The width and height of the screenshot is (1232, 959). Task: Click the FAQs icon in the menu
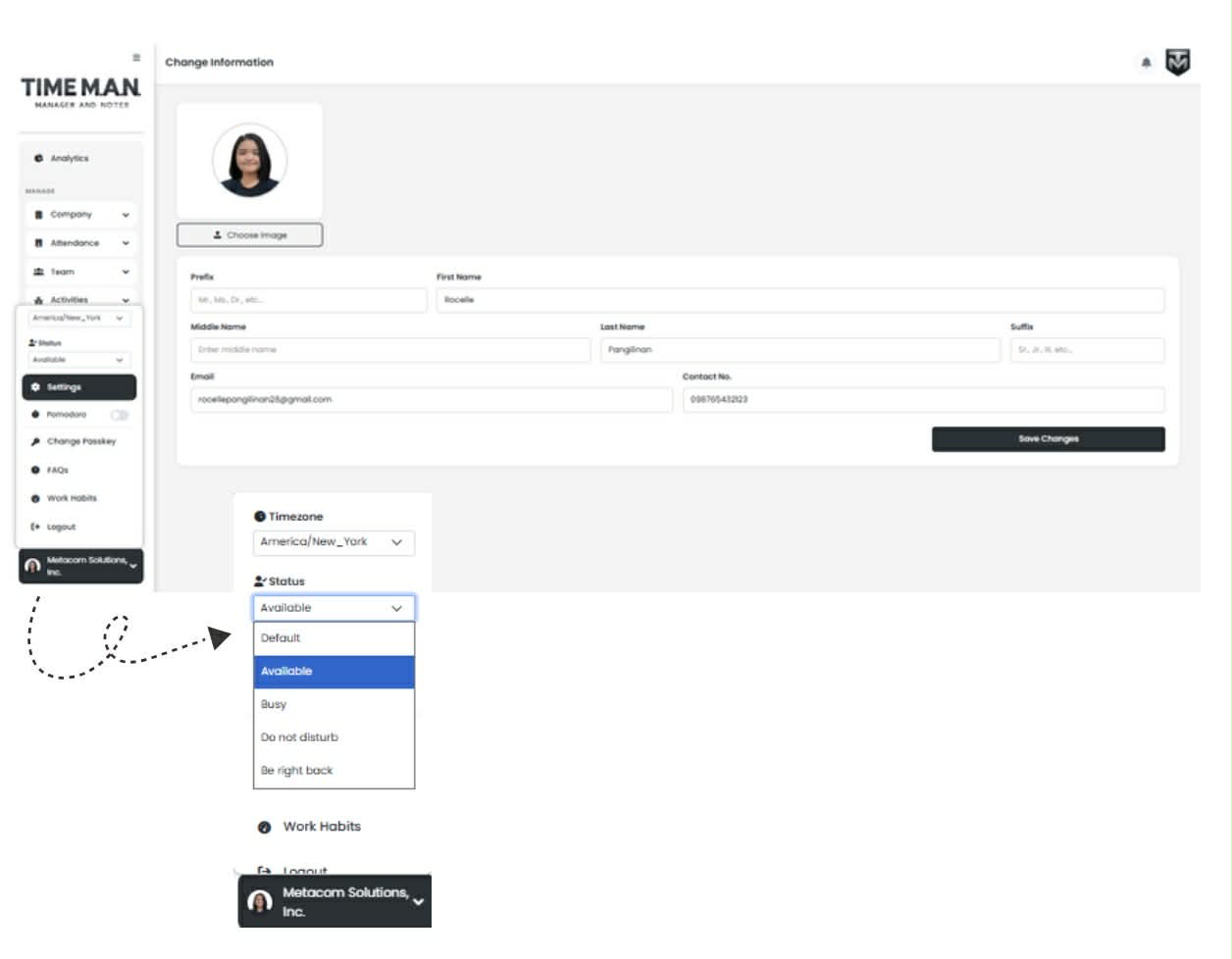[35, 471]
